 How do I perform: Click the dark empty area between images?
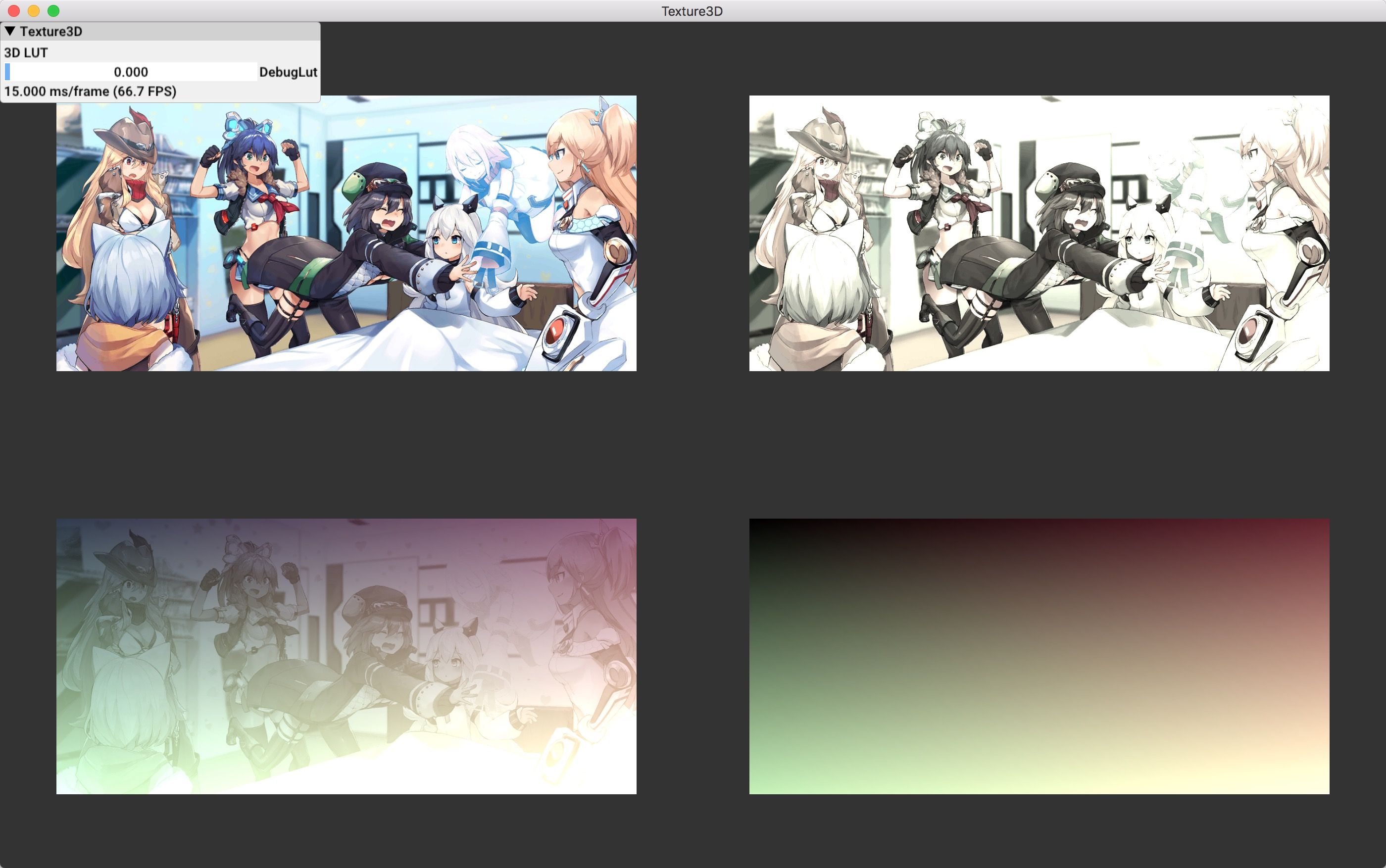pyautogui.click(x=692, y=445)
